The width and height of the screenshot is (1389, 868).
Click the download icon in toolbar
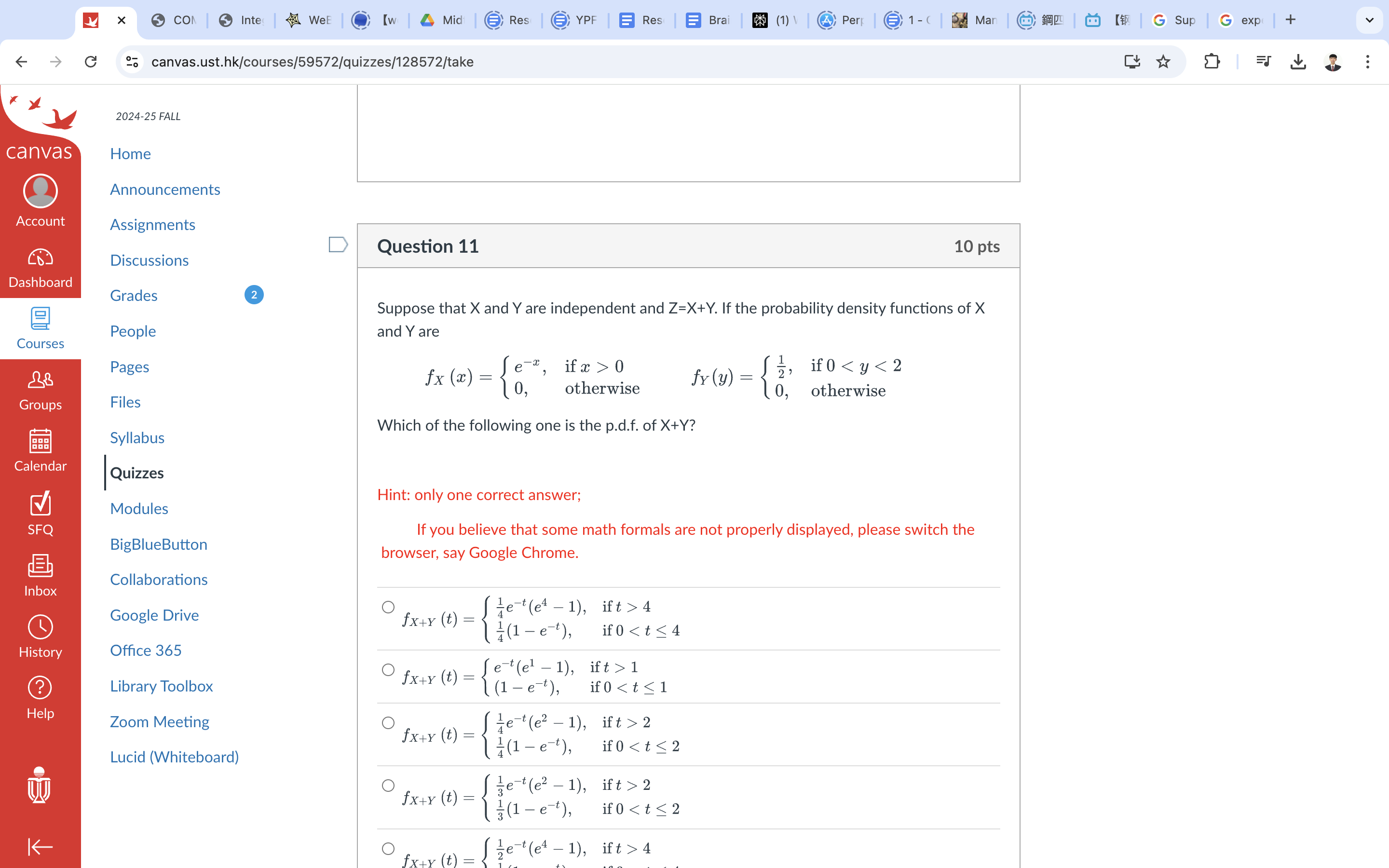(x=1298, y=62)
